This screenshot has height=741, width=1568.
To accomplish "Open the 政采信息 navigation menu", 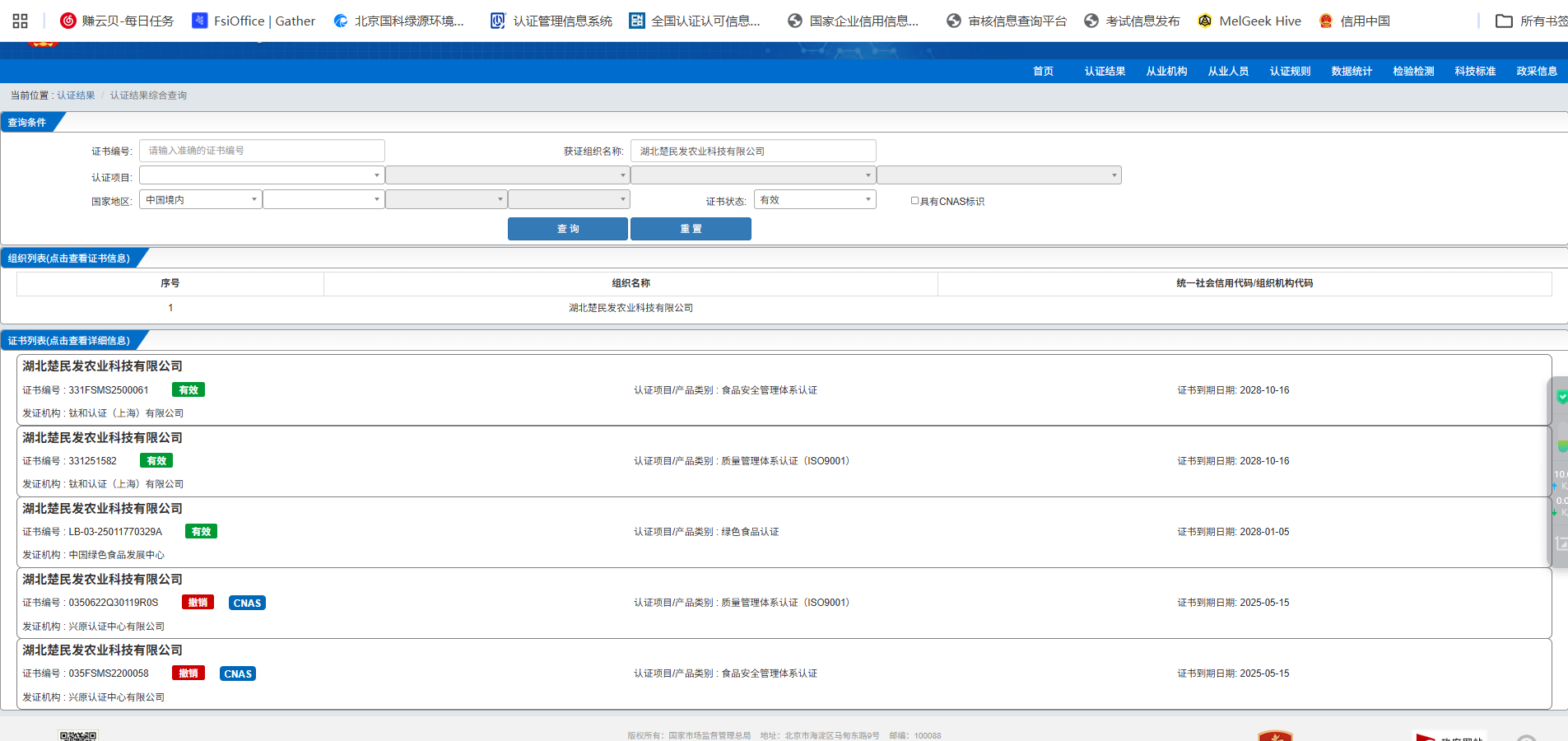I will [x=1537, y=71].
